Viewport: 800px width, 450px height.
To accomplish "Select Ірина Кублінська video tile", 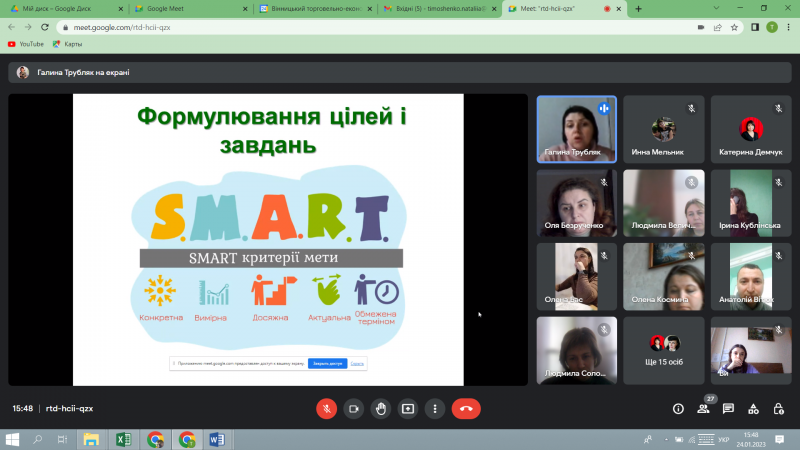I will coord(751,203).
